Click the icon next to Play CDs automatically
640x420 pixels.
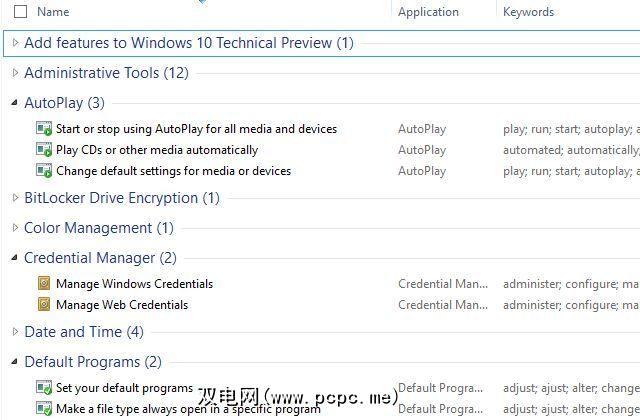pos(44,150)
